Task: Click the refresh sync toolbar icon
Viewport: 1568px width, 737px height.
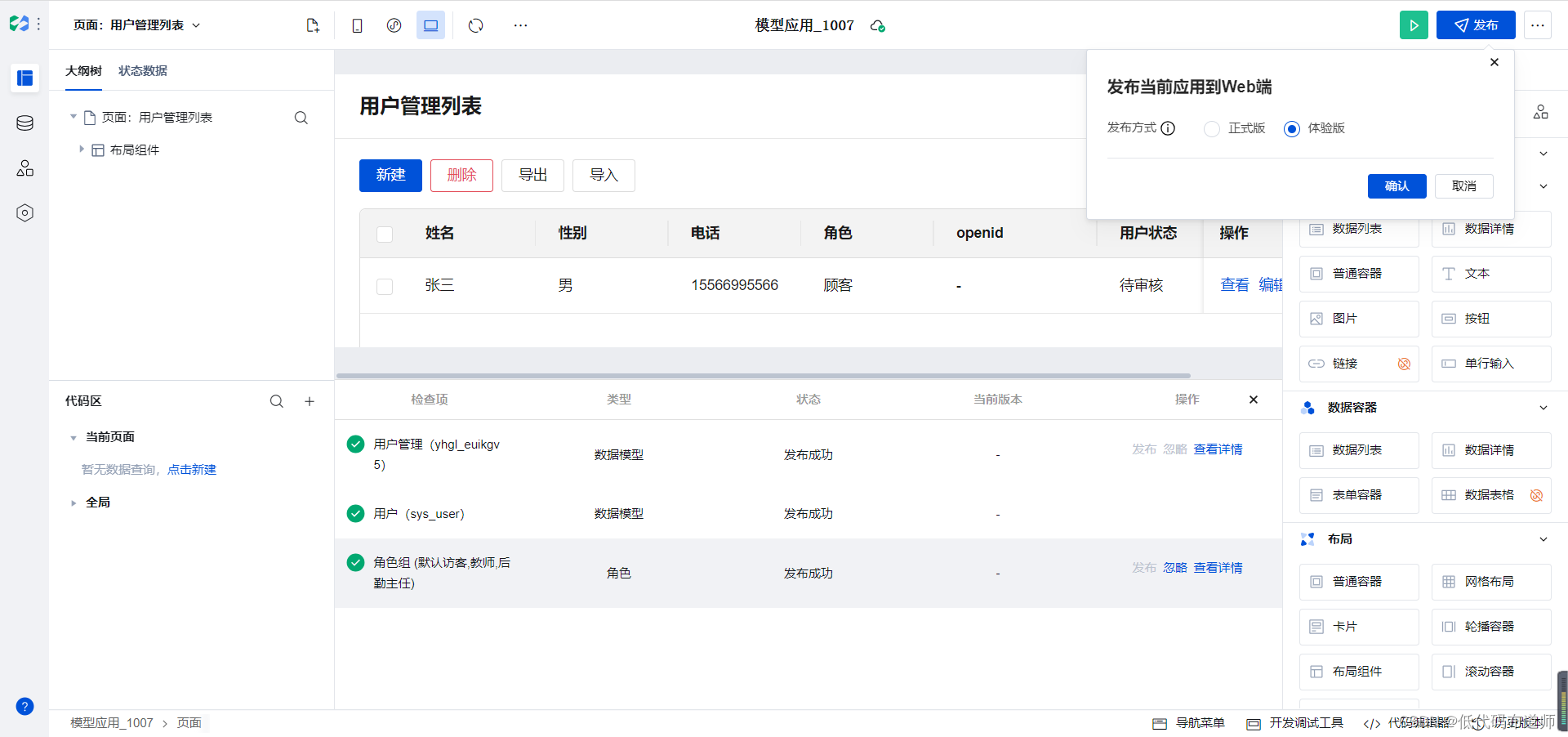Action: 476,25
